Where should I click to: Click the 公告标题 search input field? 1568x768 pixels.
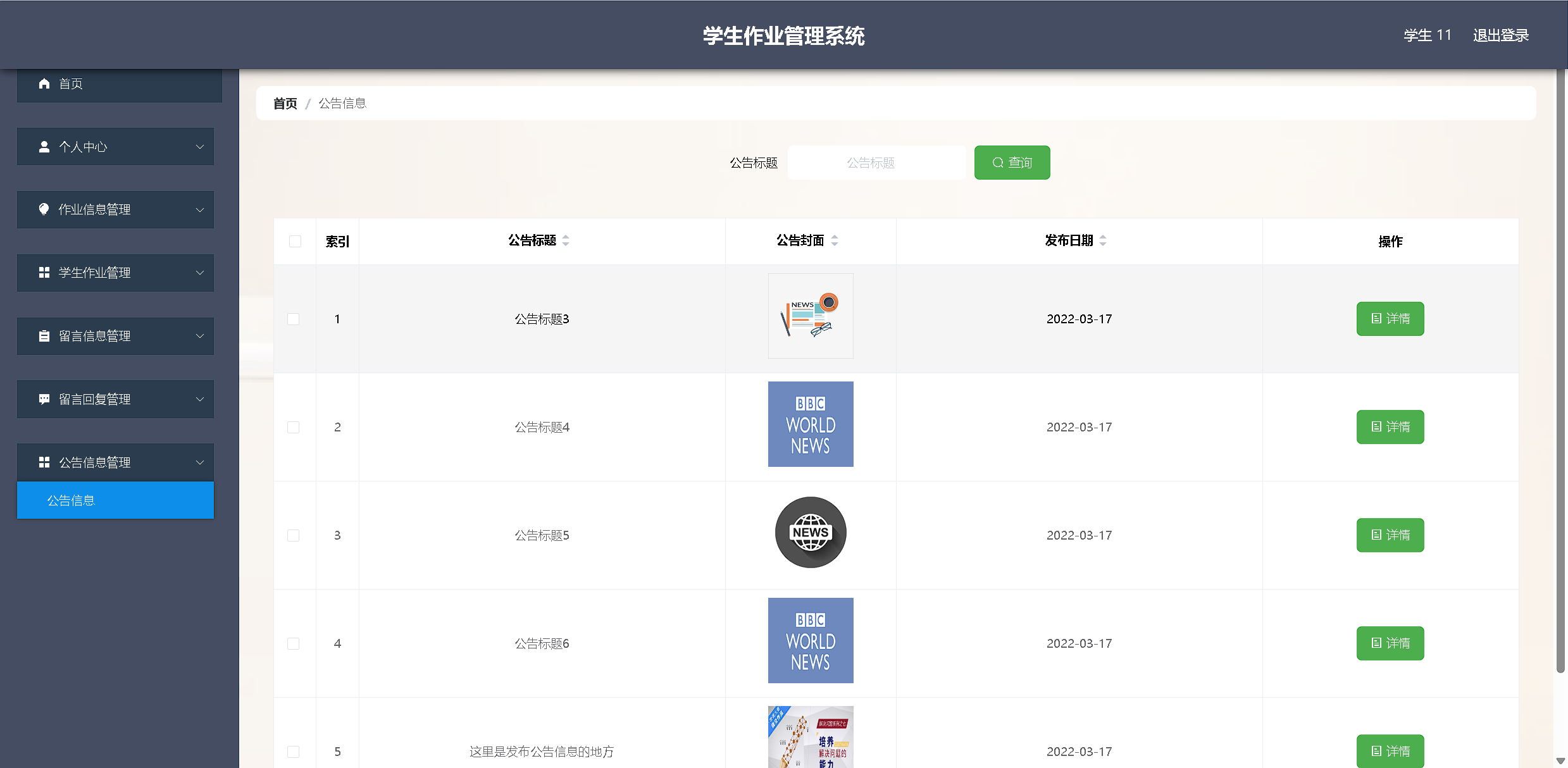coord(876,163)
